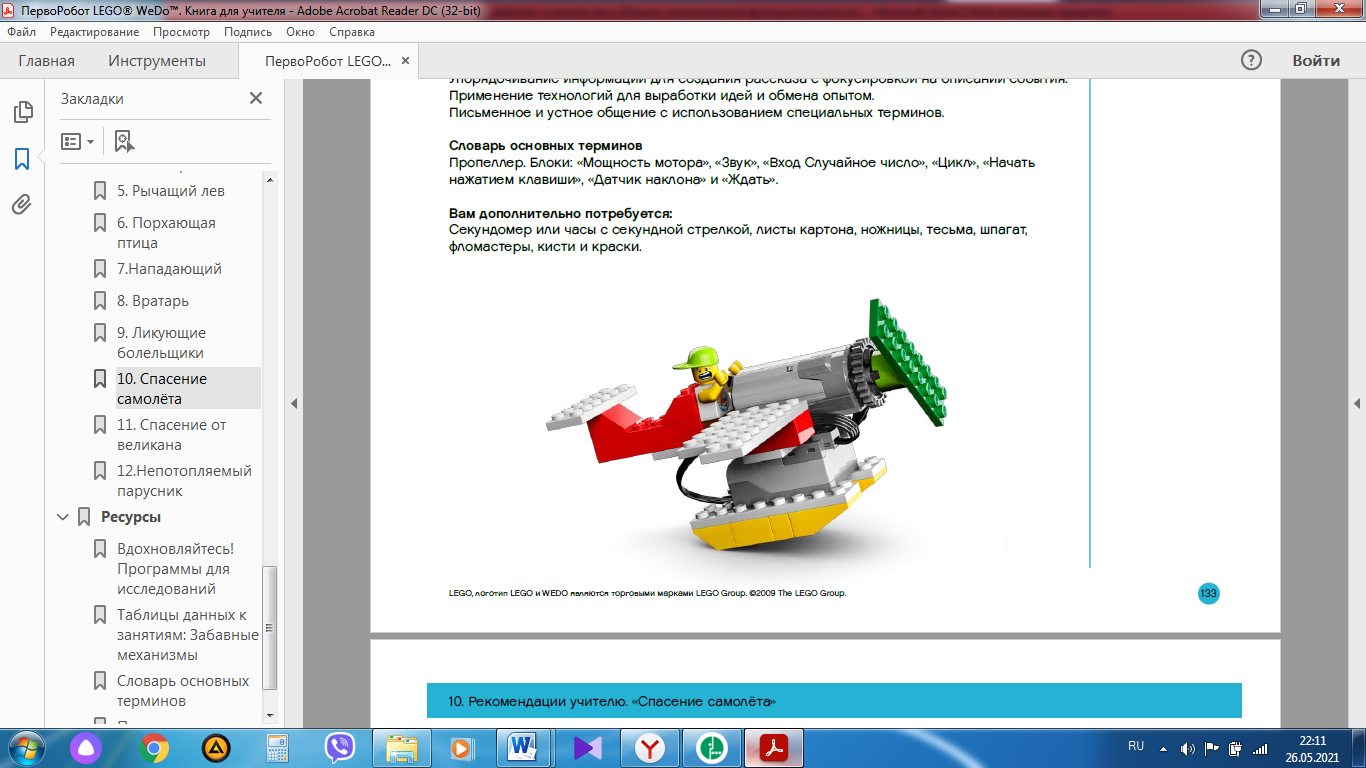Click bookmarks panel scrollbar up arrow

click(x=269, y=178)
